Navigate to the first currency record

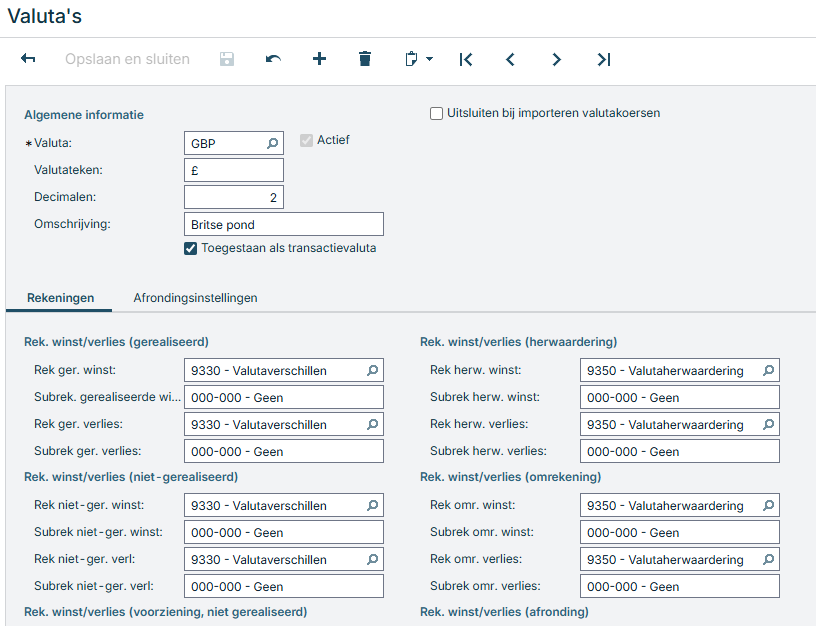(x=465, y=59)
